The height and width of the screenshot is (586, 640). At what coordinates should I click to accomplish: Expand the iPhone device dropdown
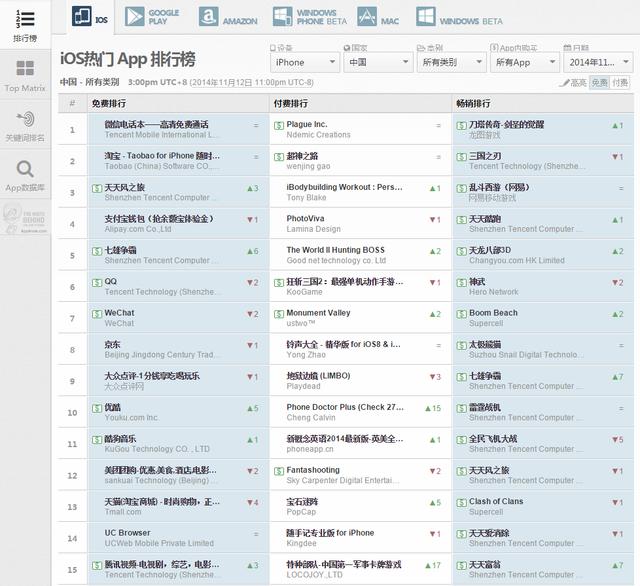pyautogui.click(x=304, y=62)
